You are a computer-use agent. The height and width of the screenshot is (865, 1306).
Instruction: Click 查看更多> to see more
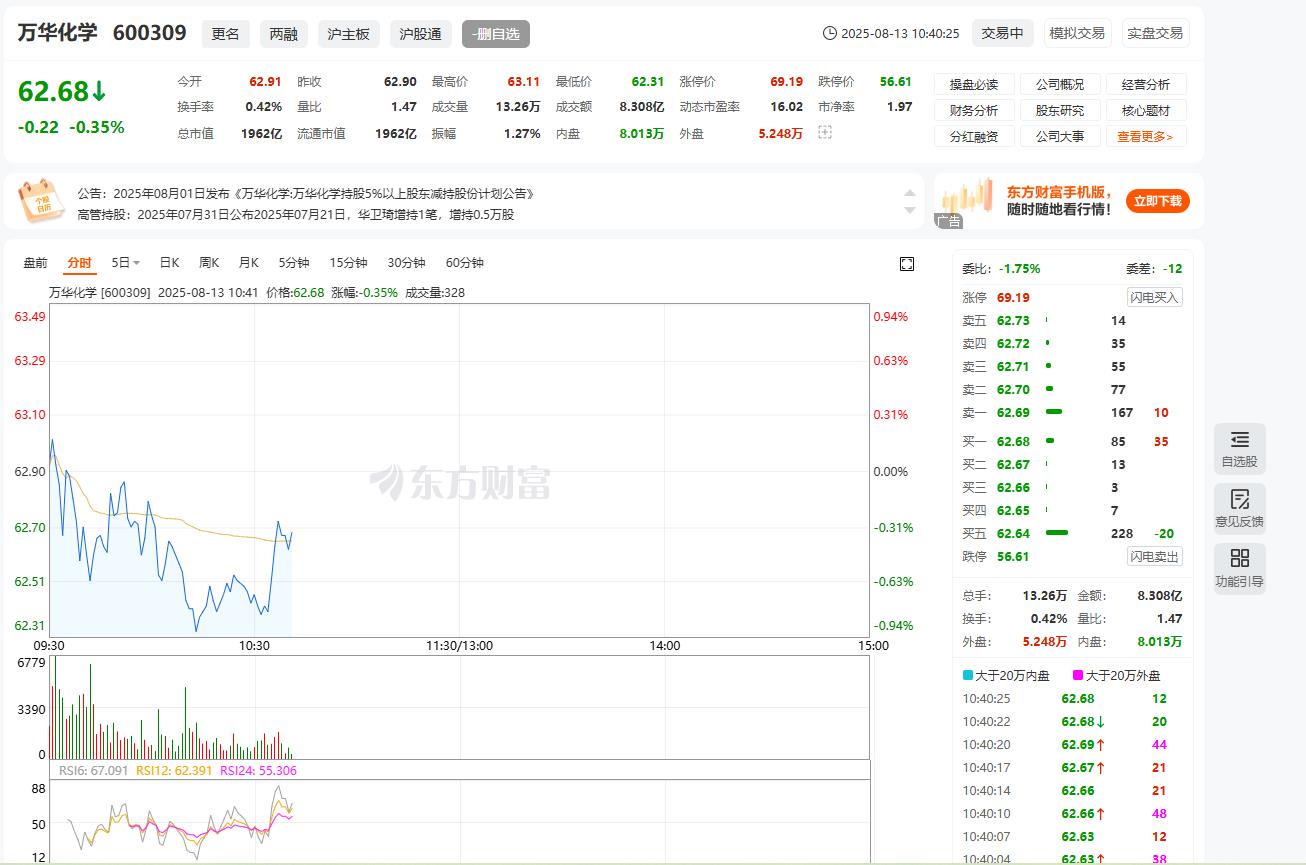(1146, 136)
